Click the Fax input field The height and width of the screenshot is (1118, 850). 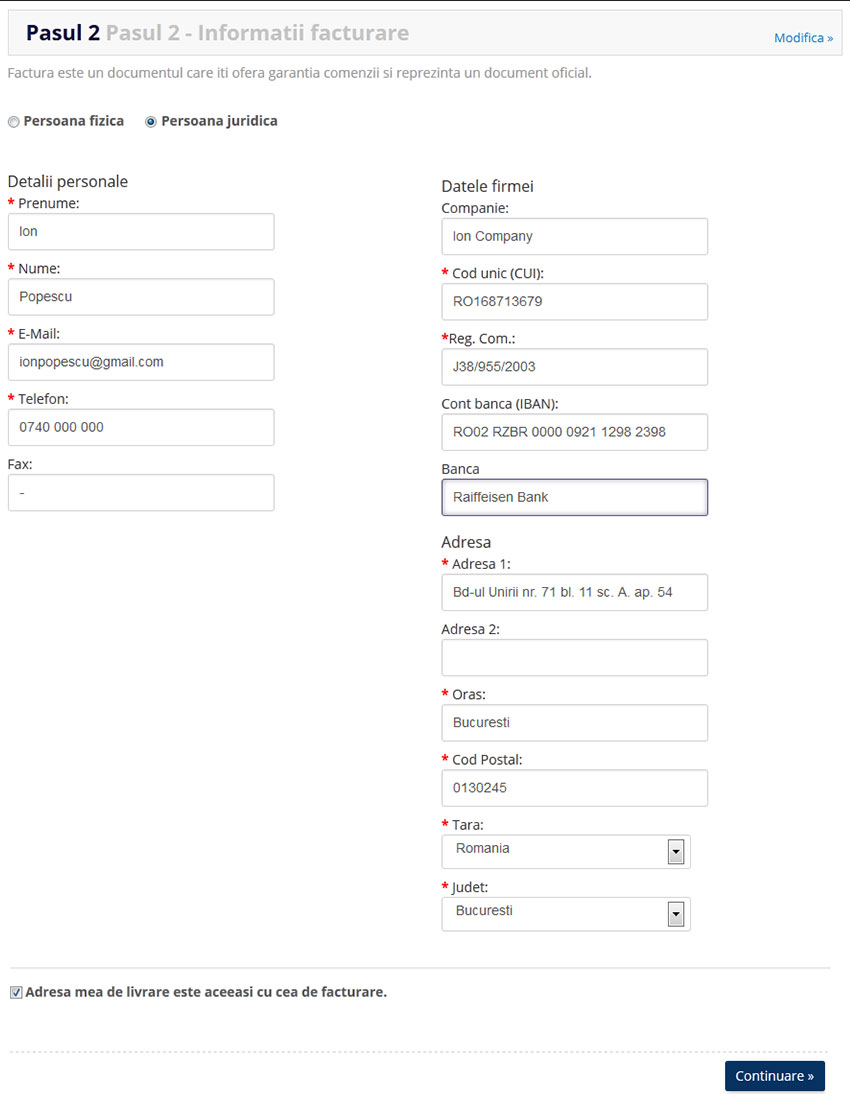coord(141,493)
